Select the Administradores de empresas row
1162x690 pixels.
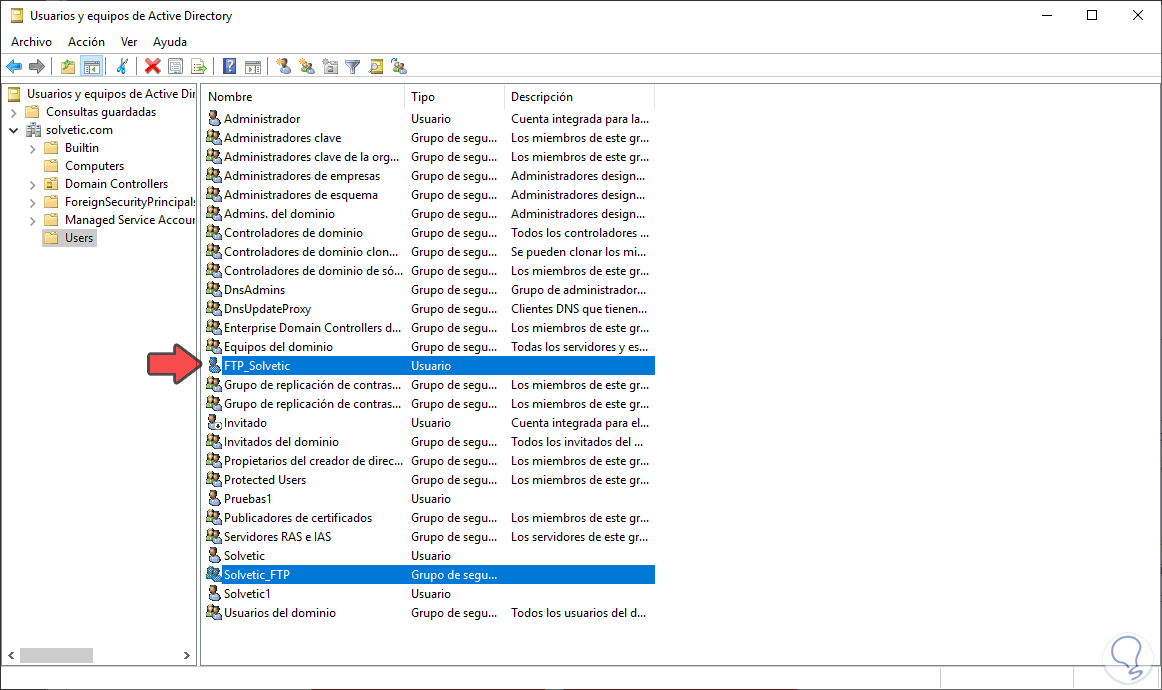428,176
